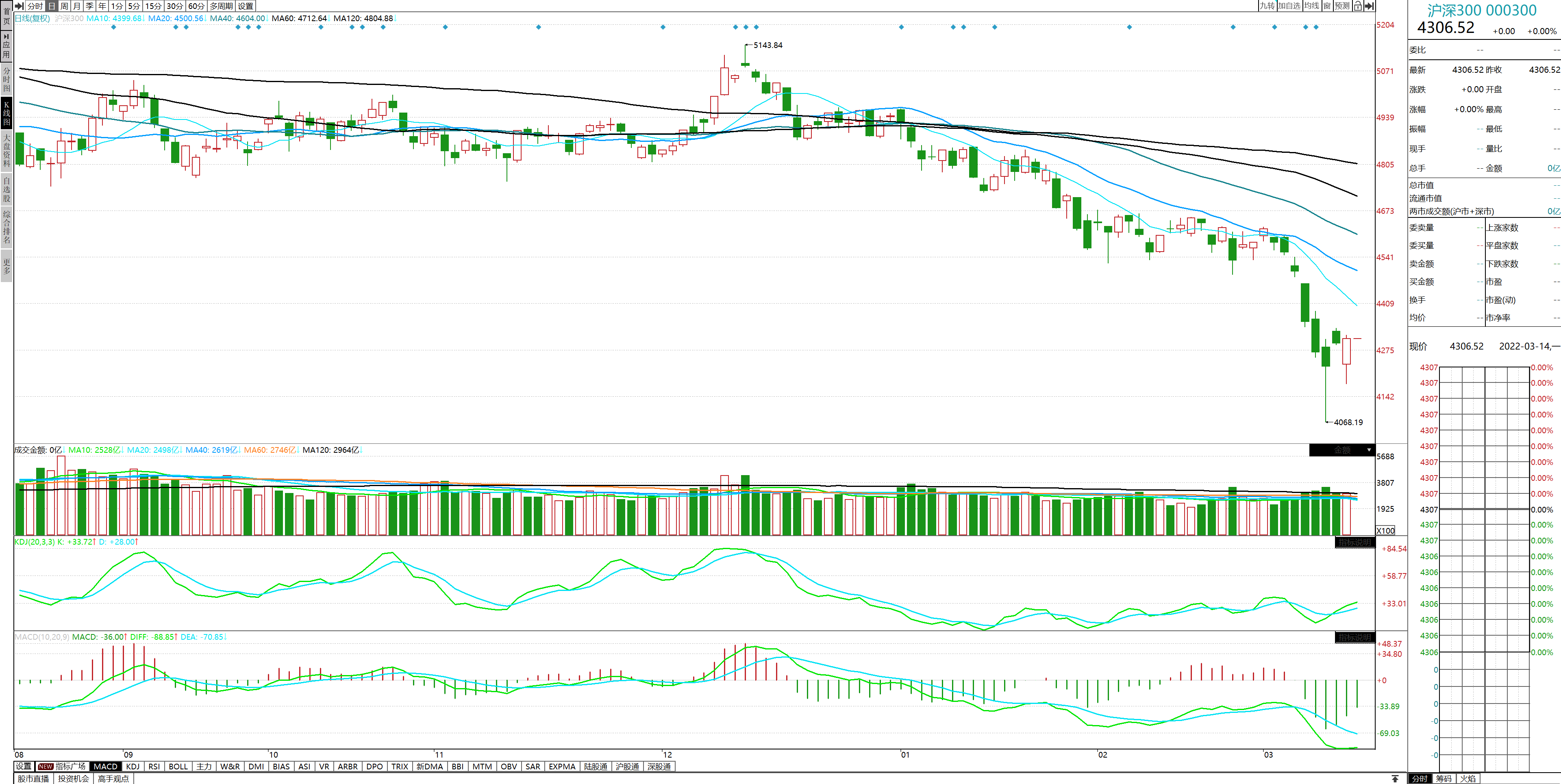This screenshot has height=784, width=1561.
Task: Toggle the 九转 indicator overlay
Action: tap(1267, 6)
